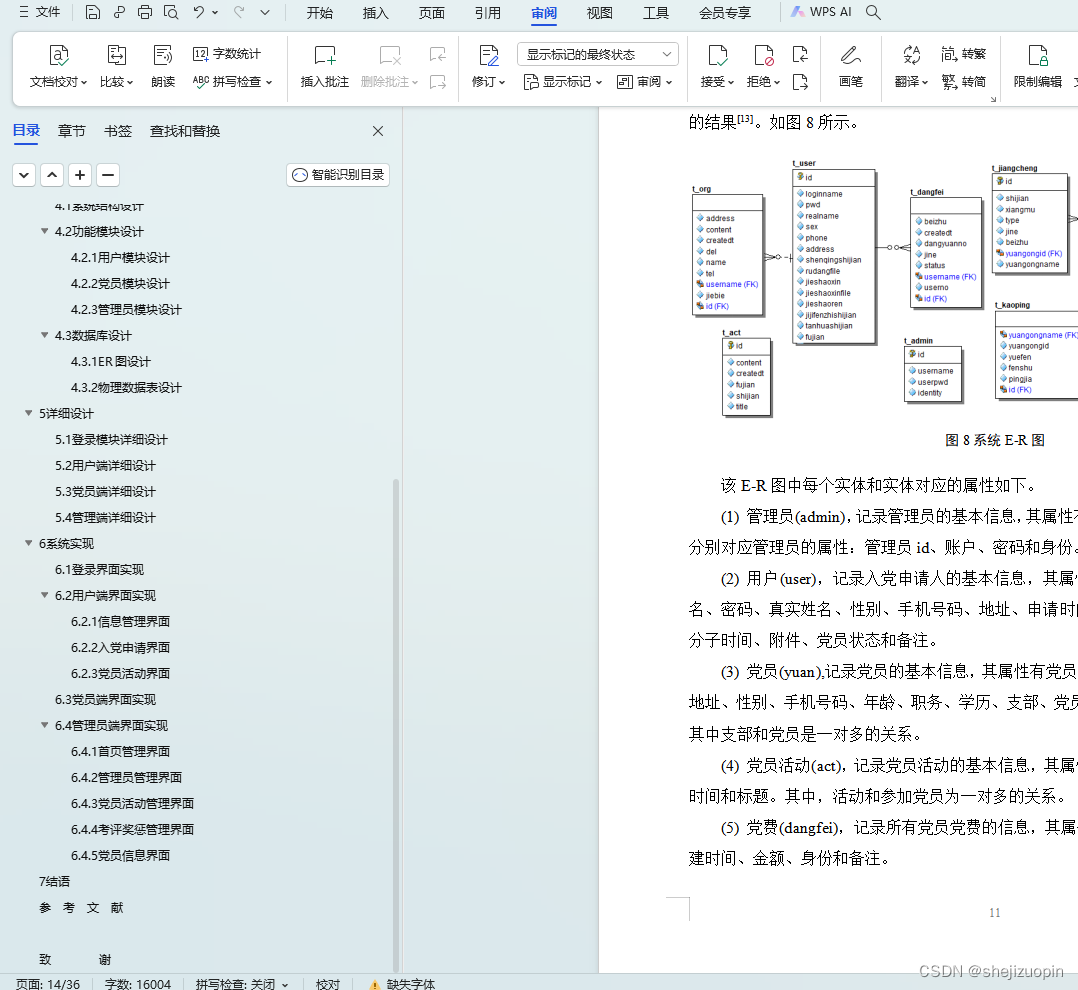Open the 审阅 pane dropdown

(645, 82)
